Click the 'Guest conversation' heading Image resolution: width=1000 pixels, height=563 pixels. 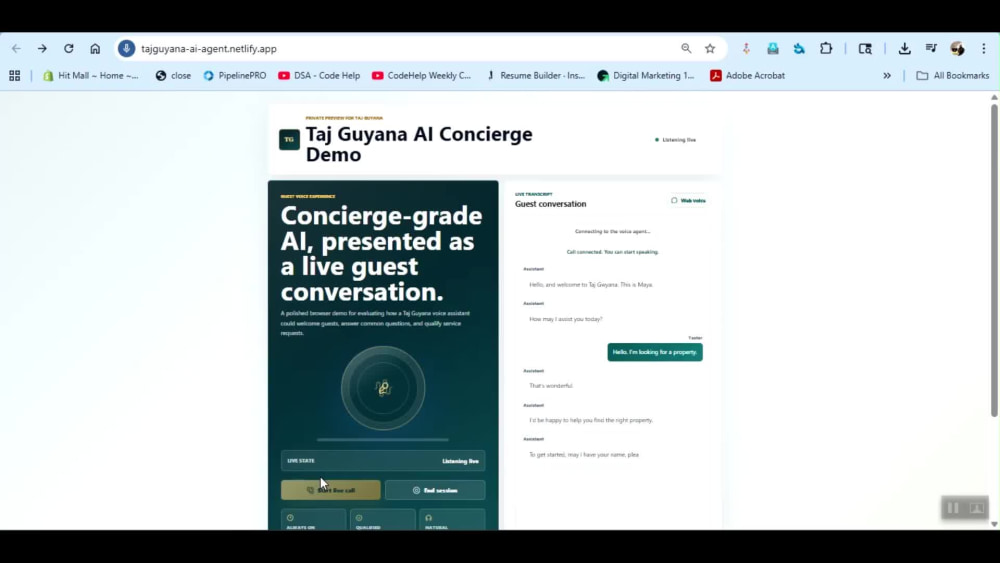pyautogui.click(x=550, y=204)
